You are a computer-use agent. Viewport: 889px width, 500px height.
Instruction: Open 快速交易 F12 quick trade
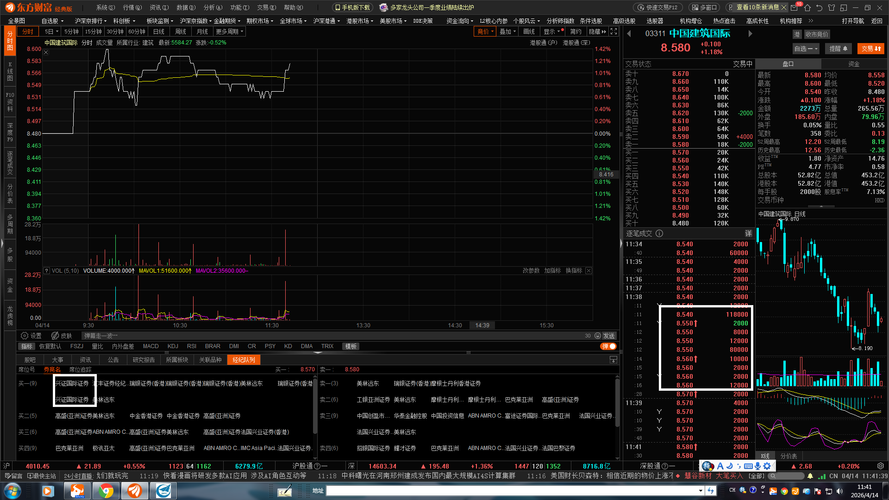tap(657, 7)
